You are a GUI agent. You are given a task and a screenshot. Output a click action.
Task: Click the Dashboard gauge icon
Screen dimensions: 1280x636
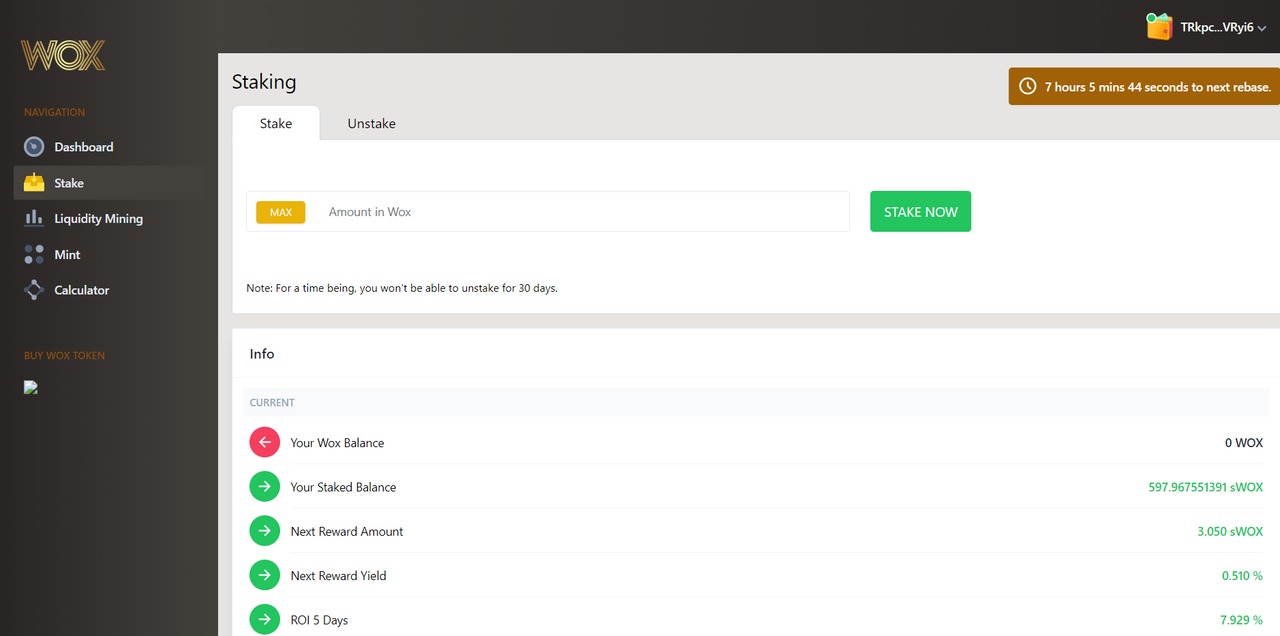(34, 147)
